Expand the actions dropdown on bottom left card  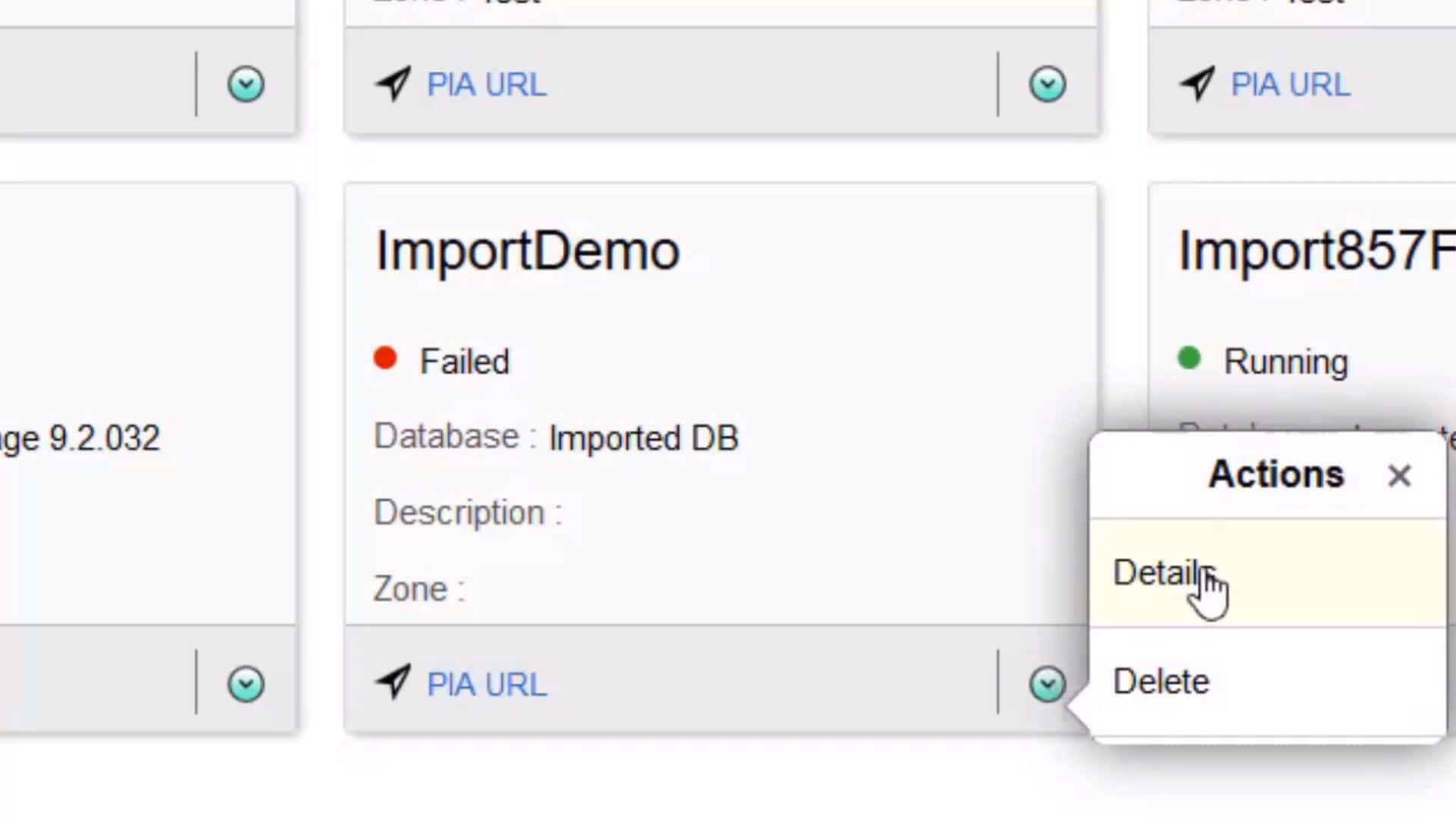click(246, 684)
